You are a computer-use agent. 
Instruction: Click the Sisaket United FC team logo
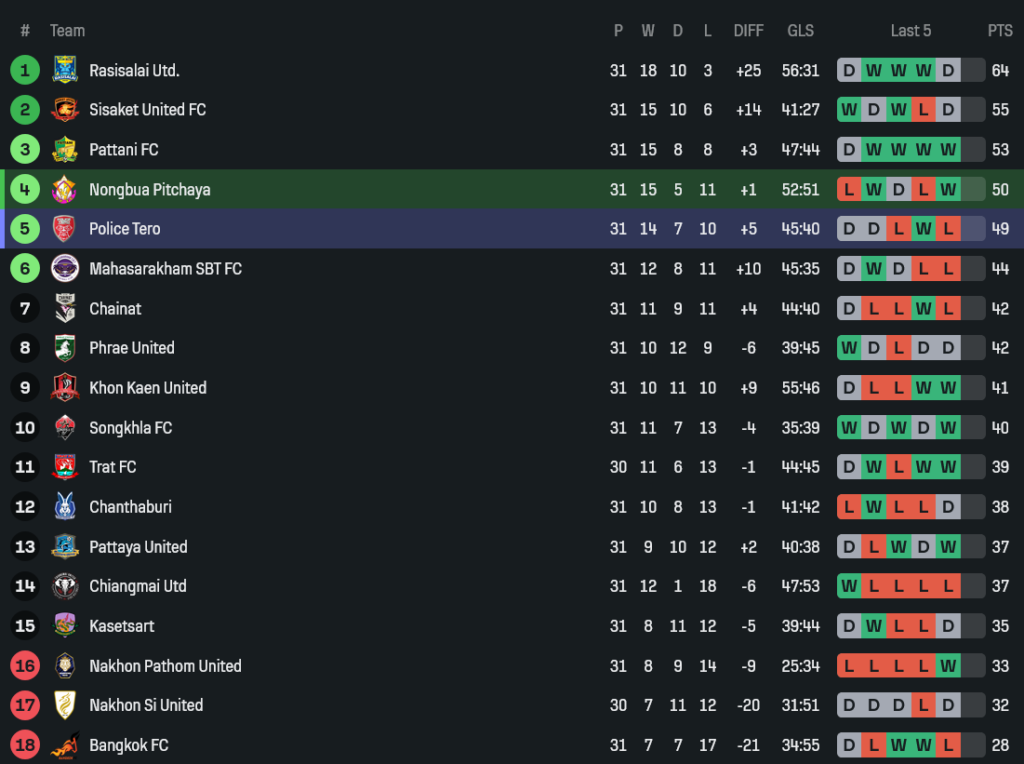(65, 110)
